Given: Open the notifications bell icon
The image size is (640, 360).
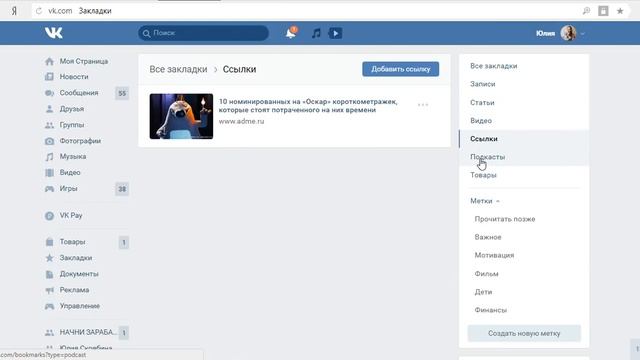Looking at the screenshot, I should [291, 33].
